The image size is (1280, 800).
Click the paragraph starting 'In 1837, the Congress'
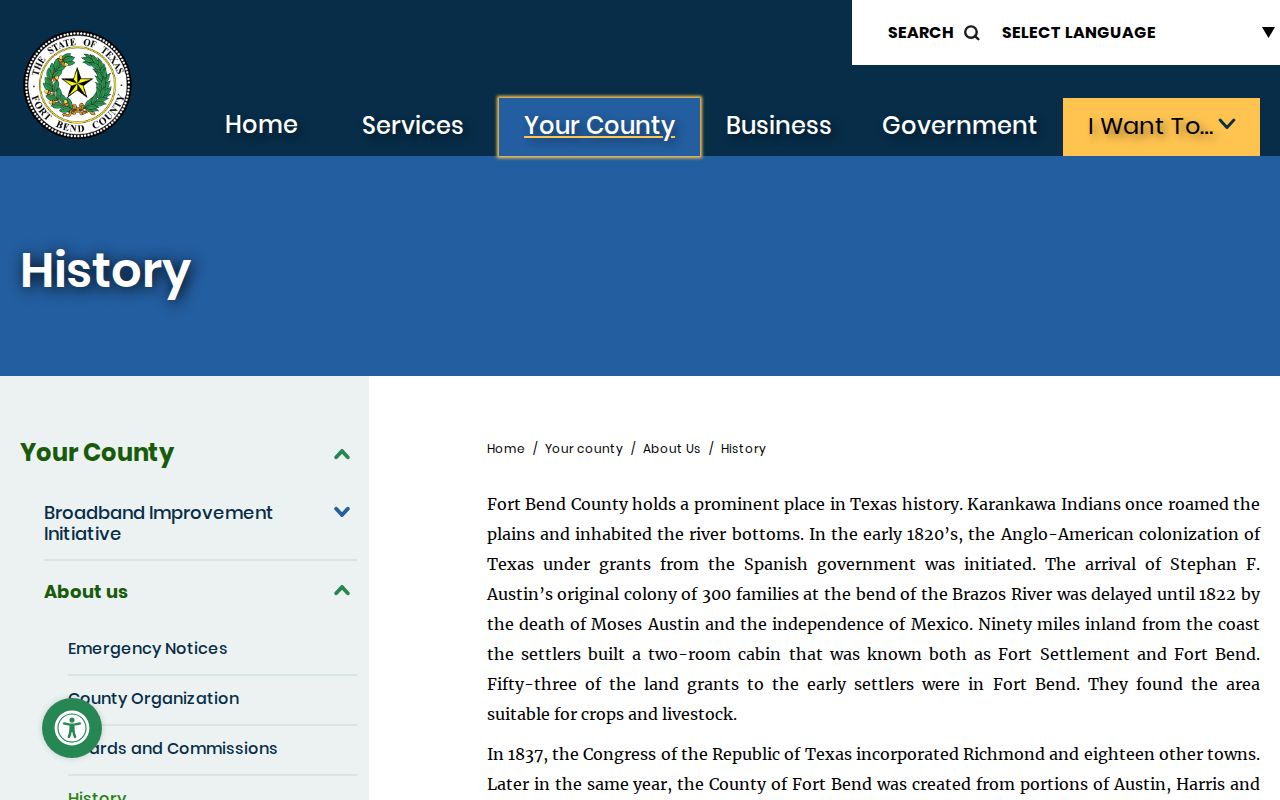coord(873,770)
